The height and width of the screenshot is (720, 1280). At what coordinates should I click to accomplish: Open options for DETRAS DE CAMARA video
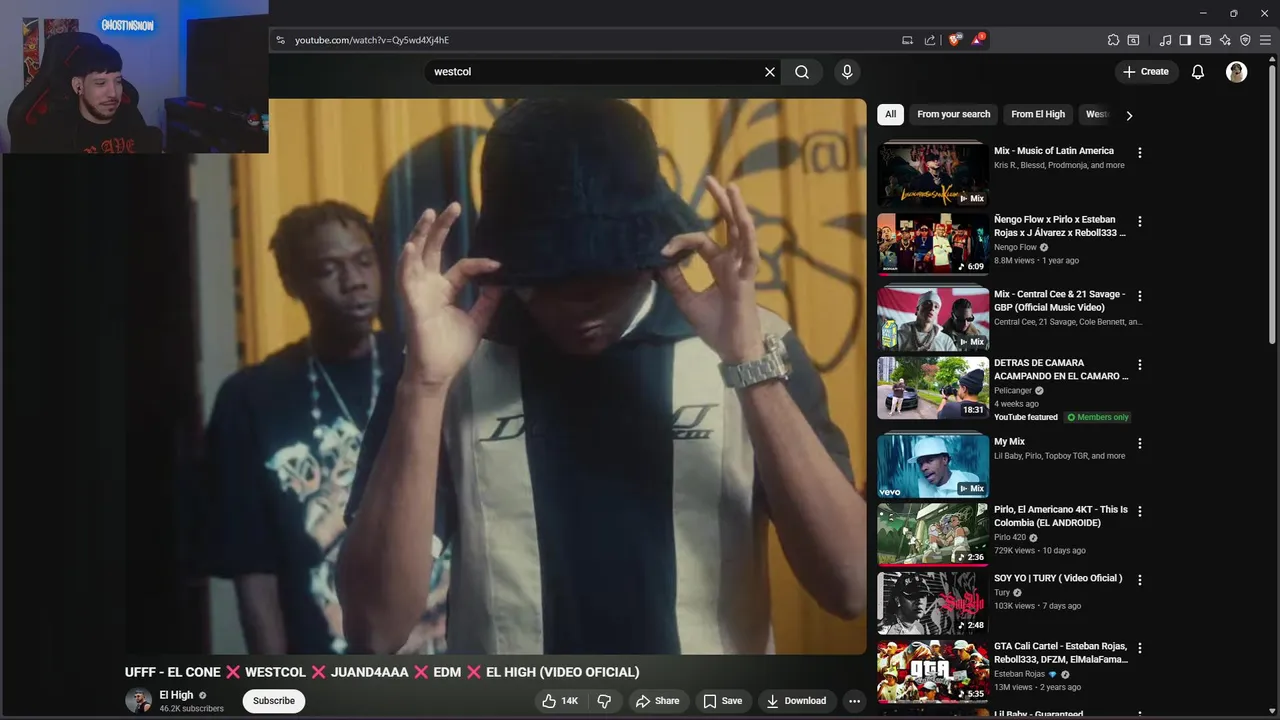(x=1139, y=365)
